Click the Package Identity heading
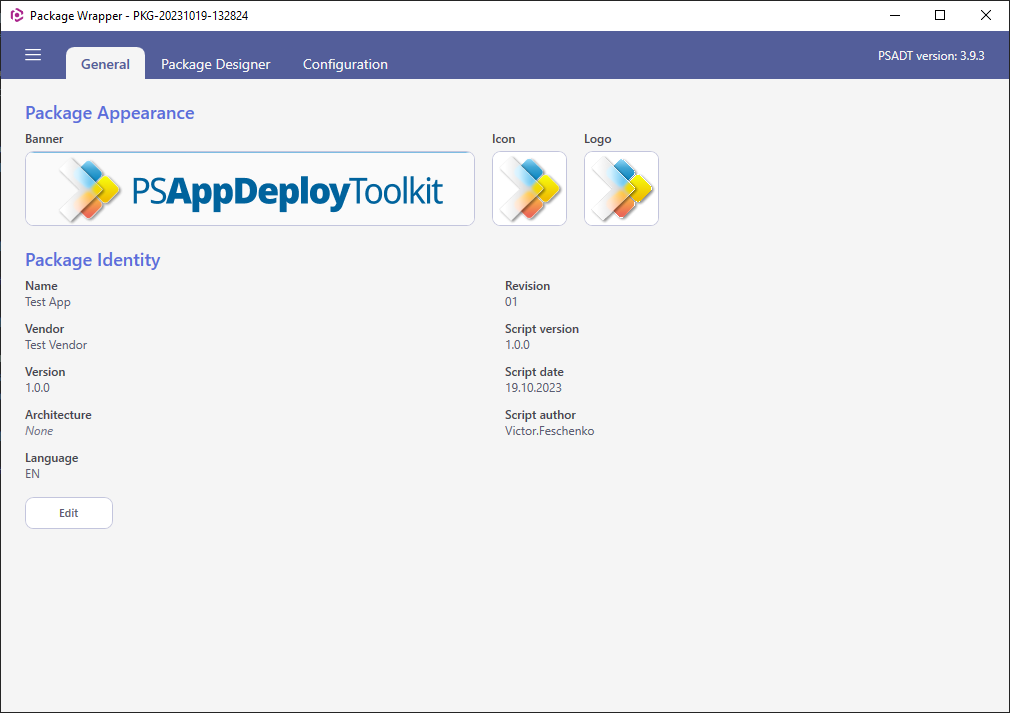The height and width of the screenshot is (713, 1010). pyautogui.click(x=93, y=260)
